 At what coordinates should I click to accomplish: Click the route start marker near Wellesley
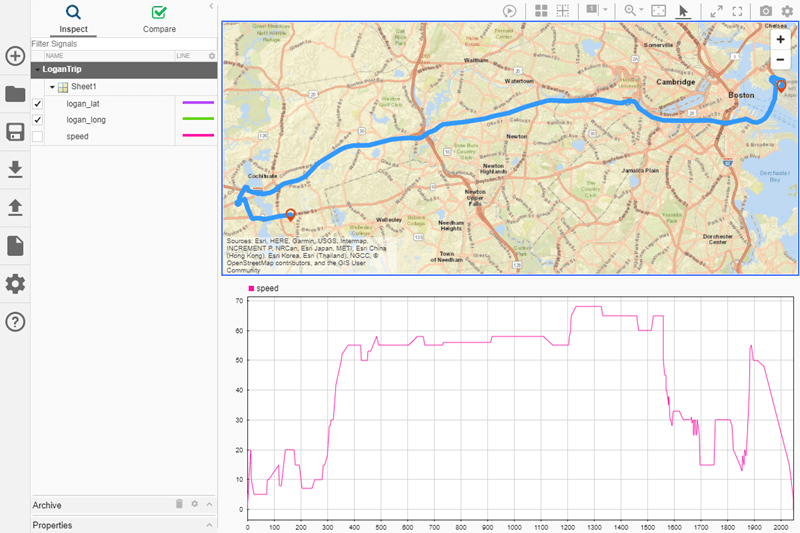pos(290,214)
